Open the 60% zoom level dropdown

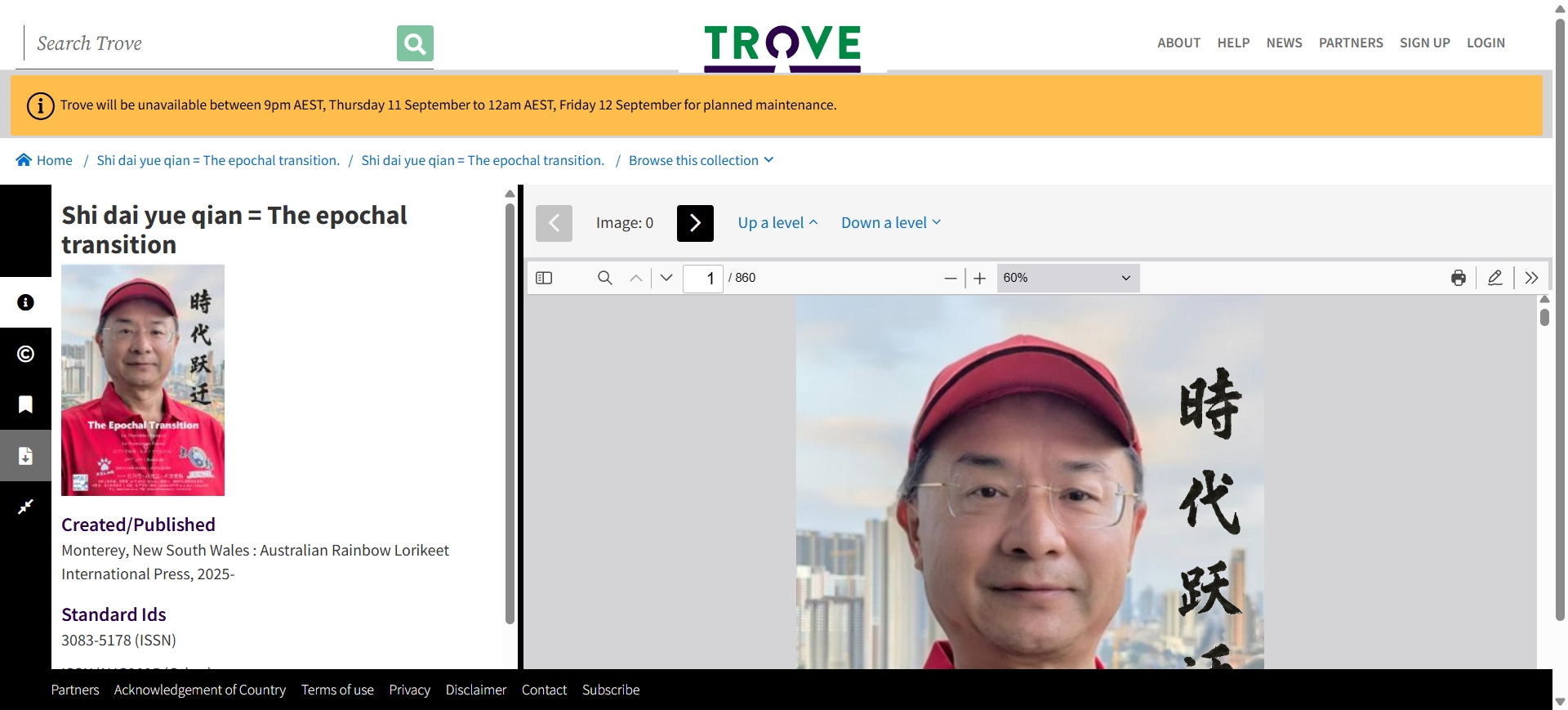[1067, 278]
